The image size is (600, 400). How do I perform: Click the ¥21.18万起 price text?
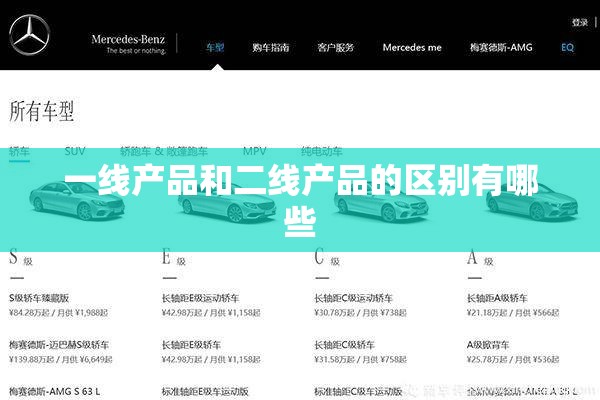tap(487, 313)
